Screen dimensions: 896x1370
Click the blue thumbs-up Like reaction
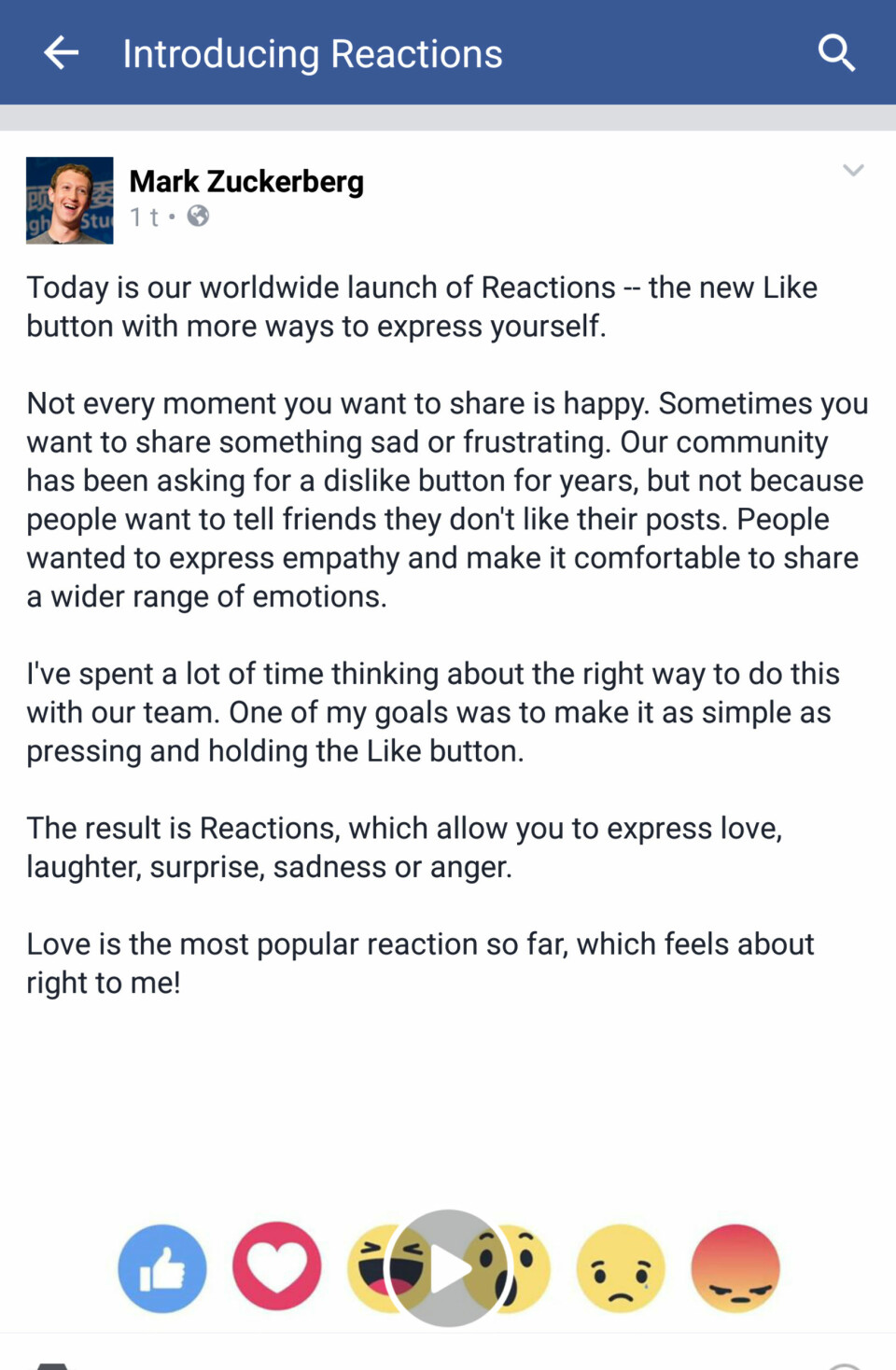coord(162,1268)
